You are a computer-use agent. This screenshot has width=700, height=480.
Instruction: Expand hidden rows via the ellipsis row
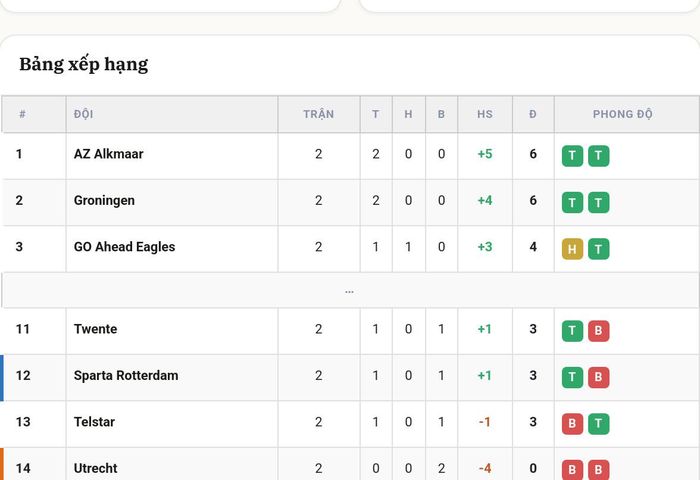(x=350, y=291)
